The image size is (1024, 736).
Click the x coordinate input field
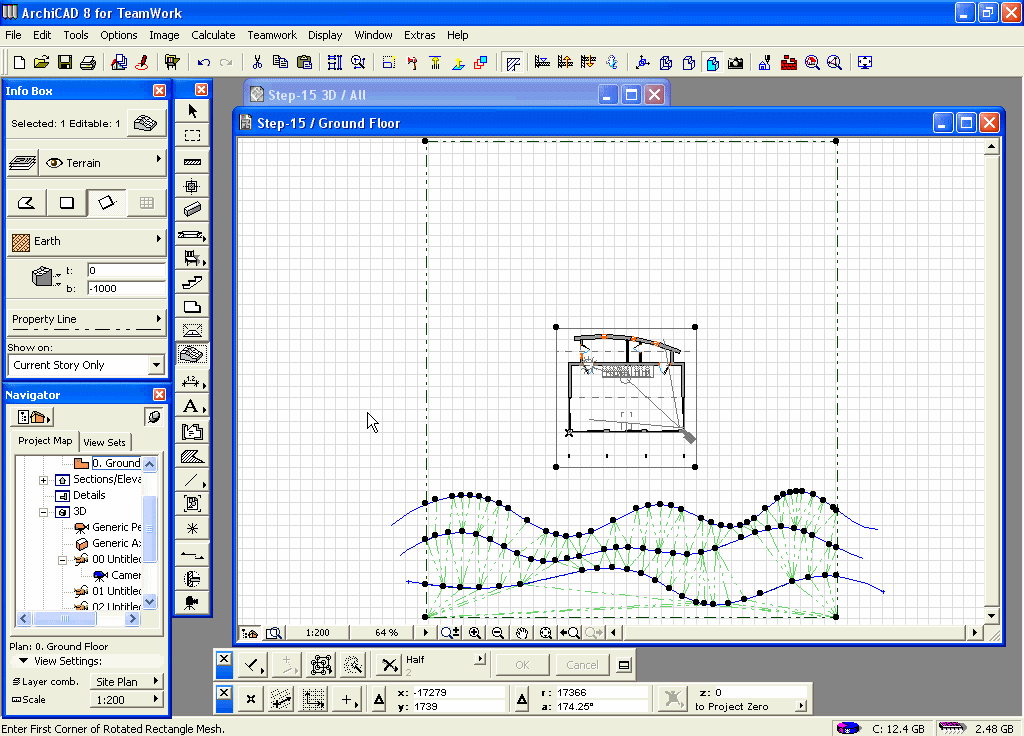tap(450, 692)
